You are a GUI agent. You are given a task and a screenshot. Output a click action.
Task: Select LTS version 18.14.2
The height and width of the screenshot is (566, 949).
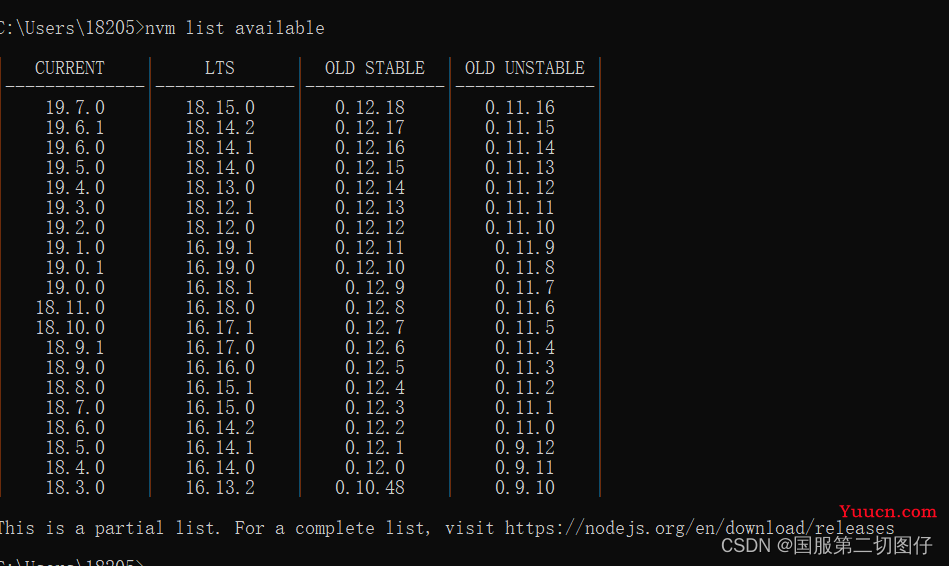[220, 128]
